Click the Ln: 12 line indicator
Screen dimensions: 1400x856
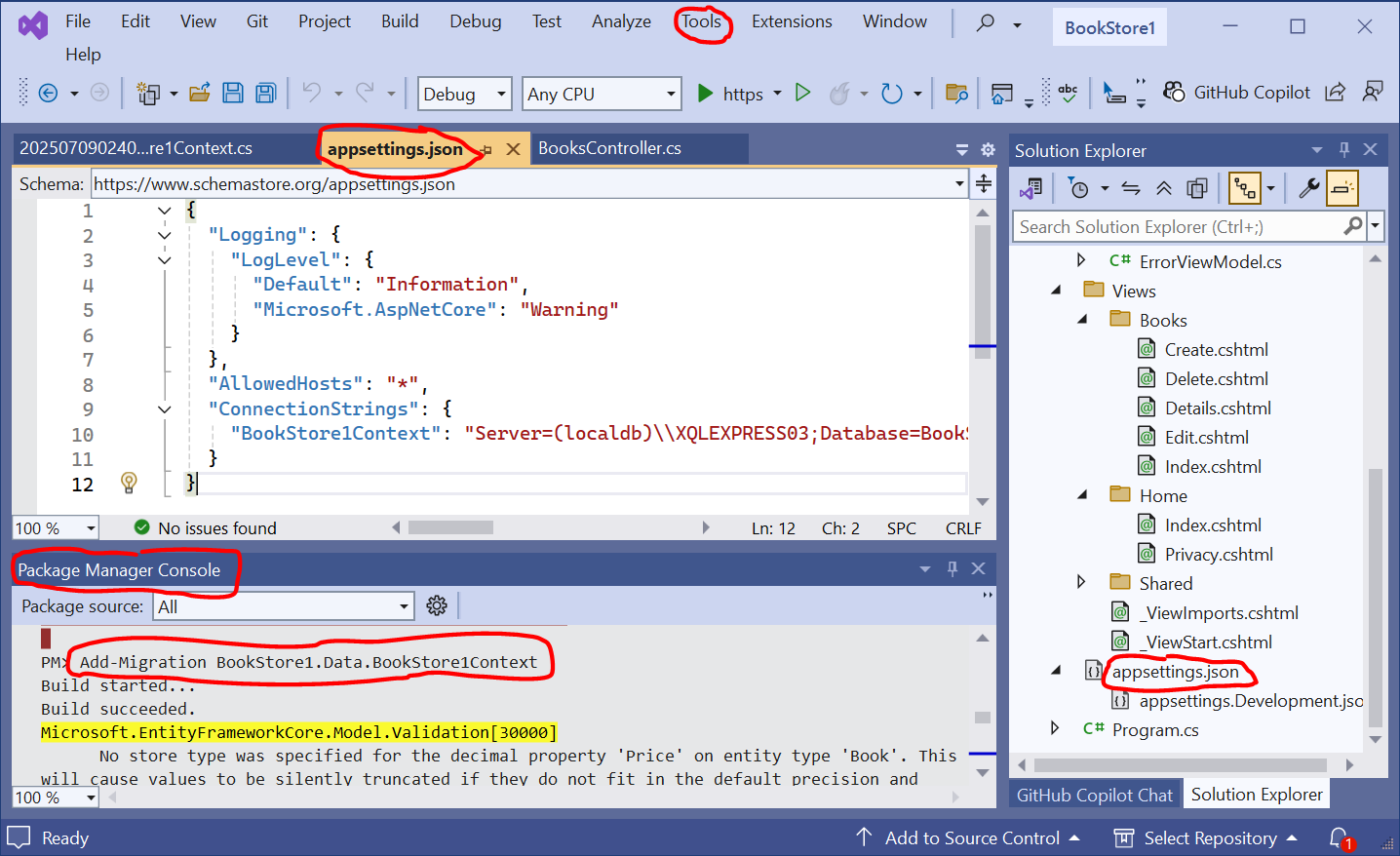(x=773, y=528)
